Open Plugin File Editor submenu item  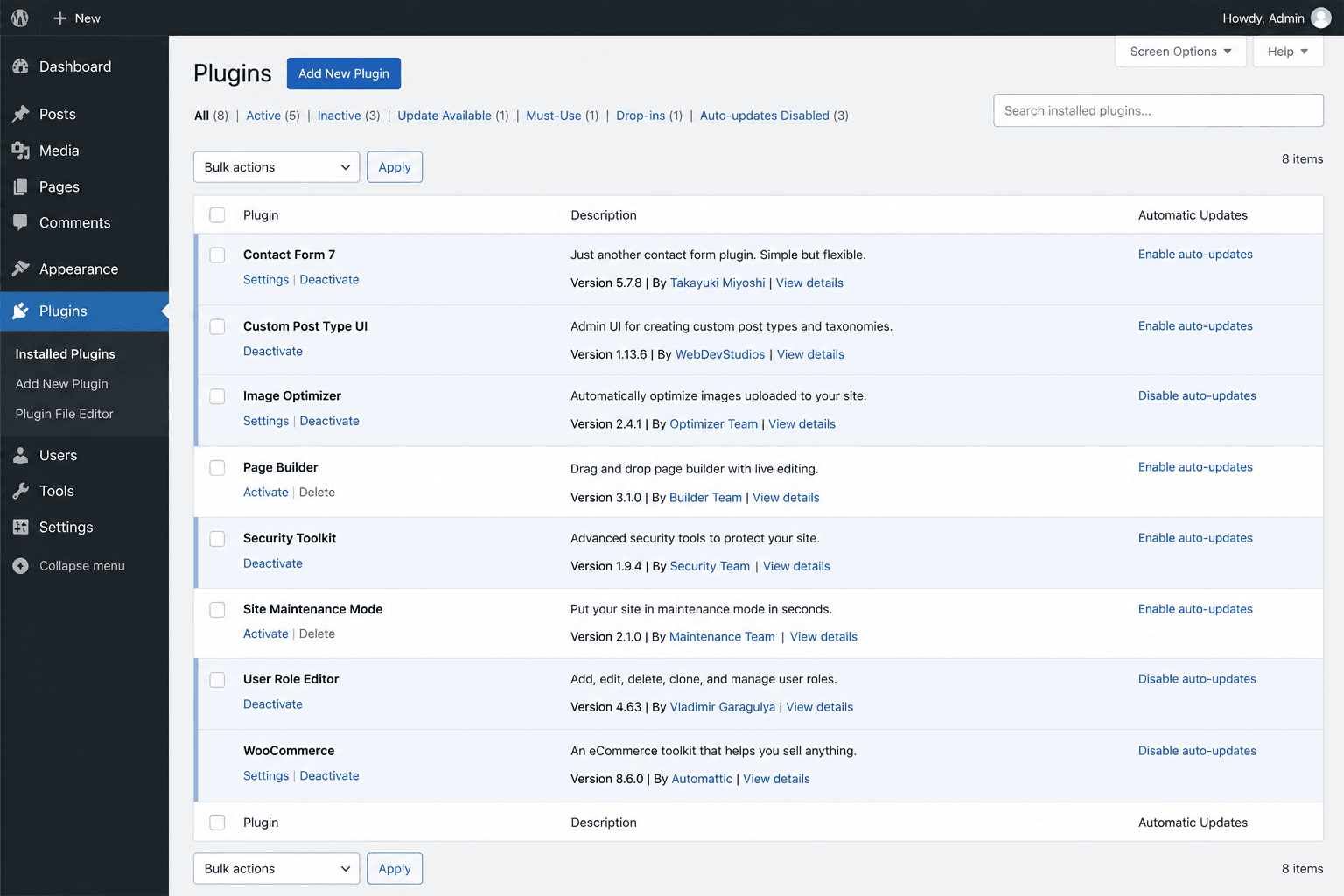click(x=65, y=414)
